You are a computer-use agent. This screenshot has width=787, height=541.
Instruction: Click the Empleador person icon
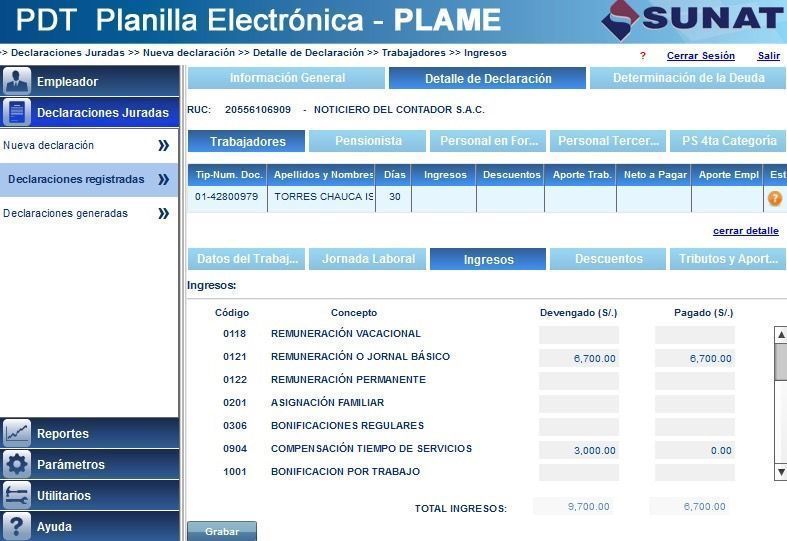(17, 81)
